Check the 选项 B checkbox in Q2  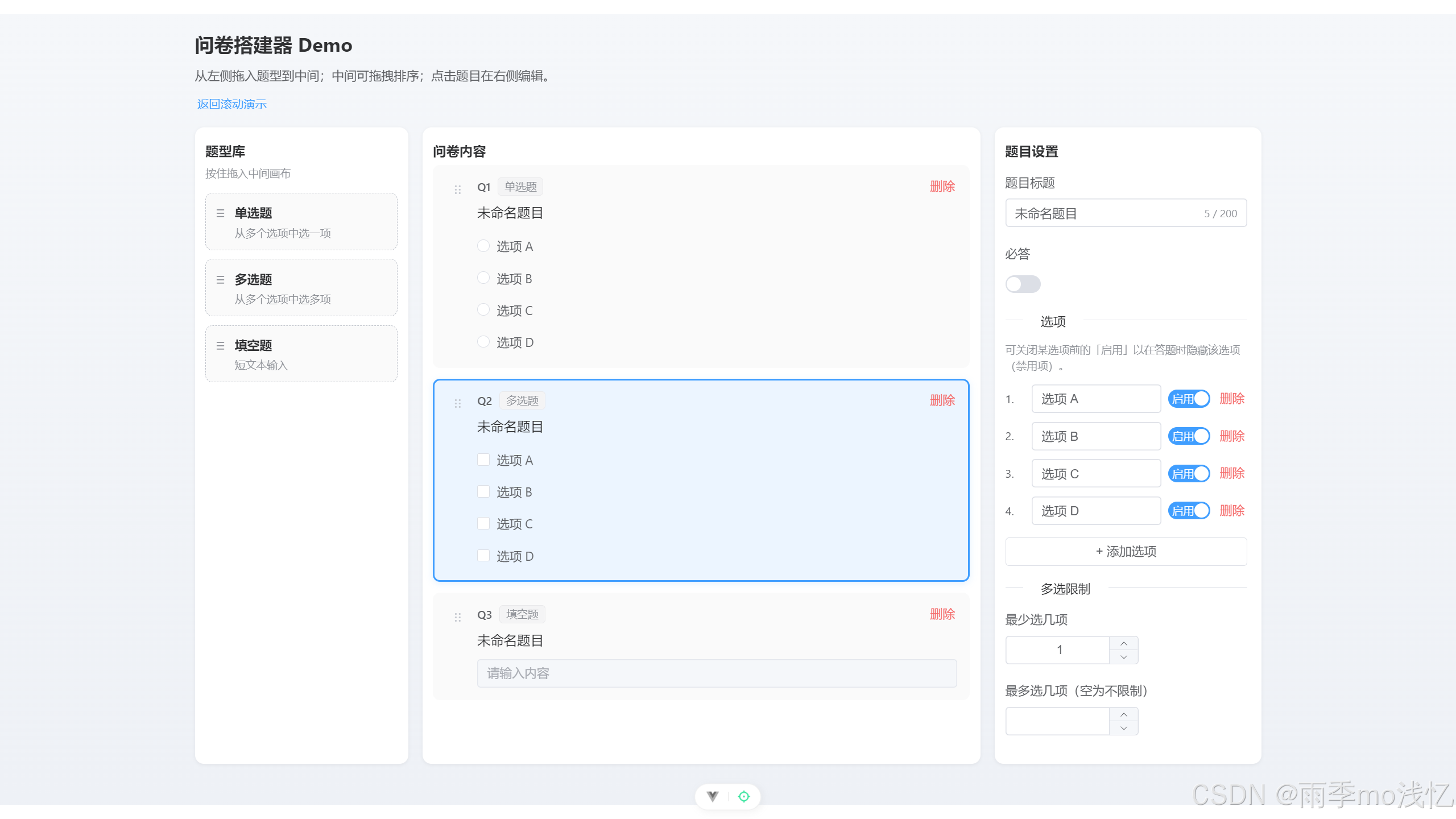[483, 491]
